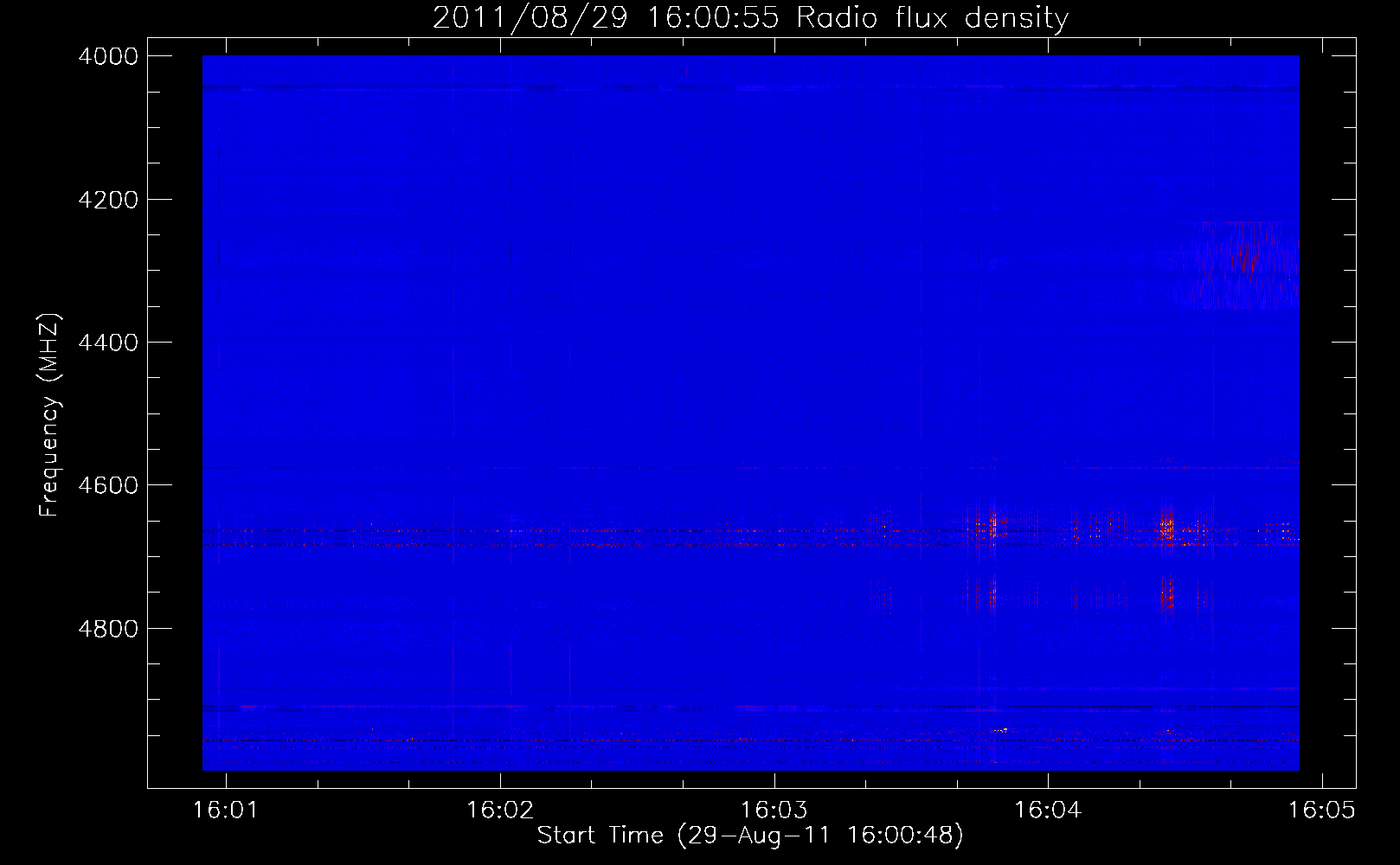The image size is (1400, 865).
Task: Click the plot title '2011/08/29 16:00:55 Radio flux density'
Action: point(750,17)
